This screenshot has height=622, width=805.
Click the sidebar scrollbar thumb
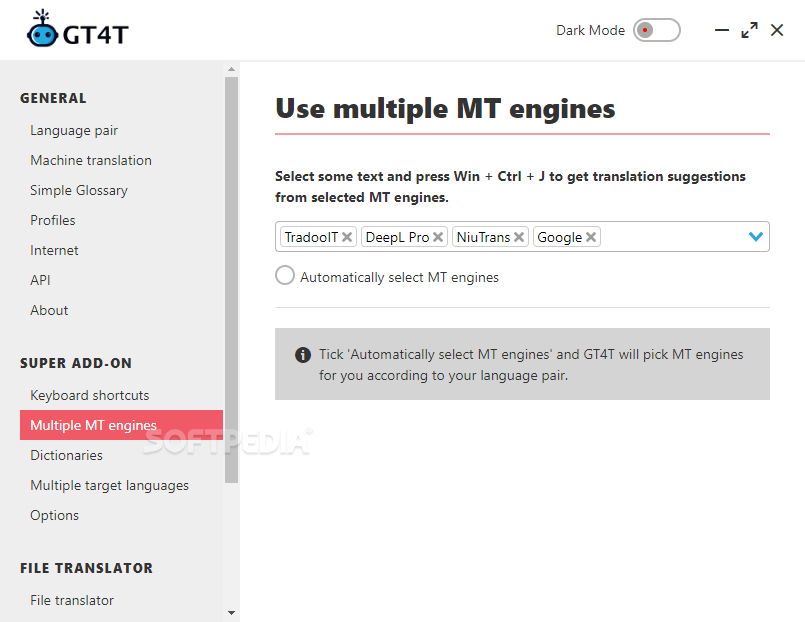232,280
